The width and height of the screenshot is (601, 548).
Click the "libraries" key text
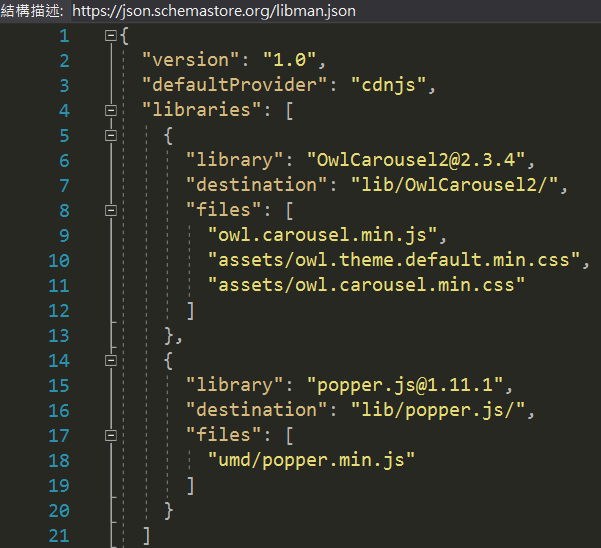(202, 110)
